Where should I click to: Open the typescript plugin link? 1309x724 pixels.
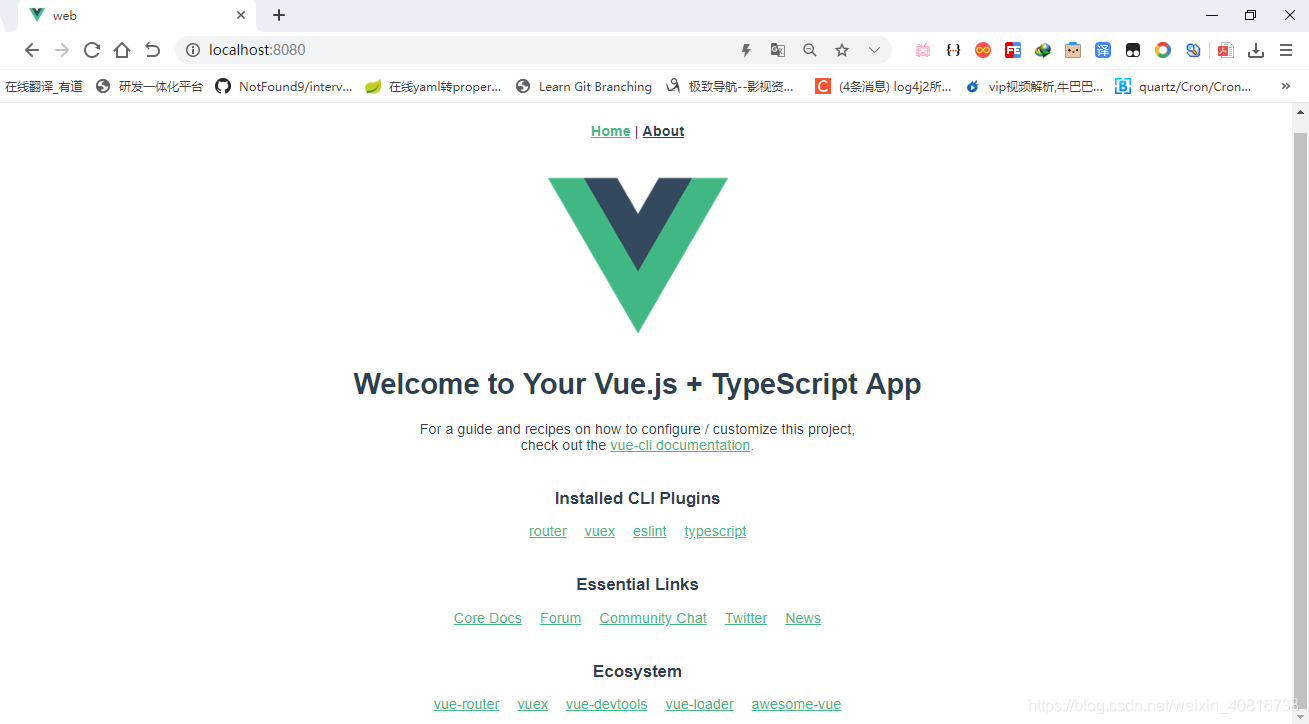(715, 531)
